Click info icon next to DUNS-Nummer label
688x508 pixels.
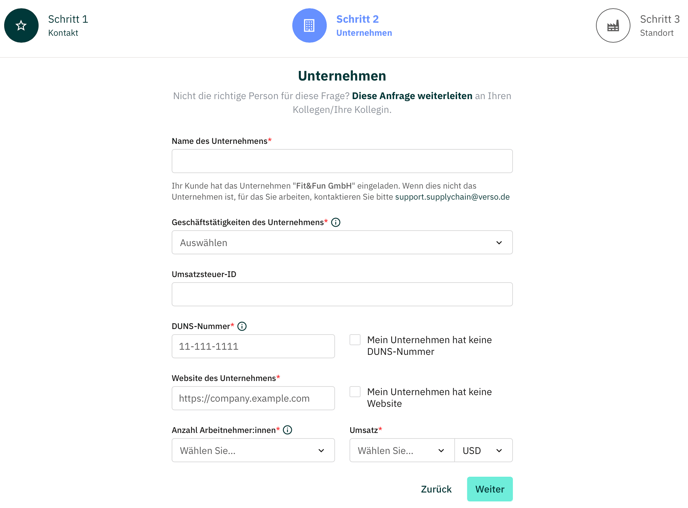point(242,326)
